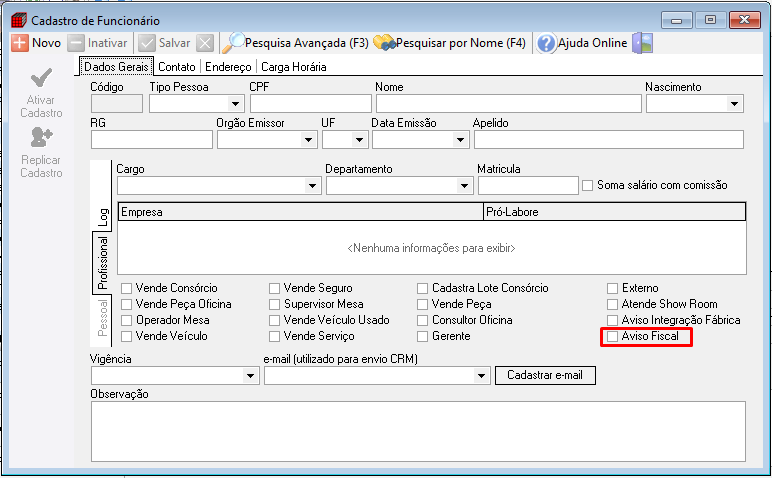The height and width of the screenshot is (478, 772).
Task: Click the Apelido input field
Action: [609, 140]
